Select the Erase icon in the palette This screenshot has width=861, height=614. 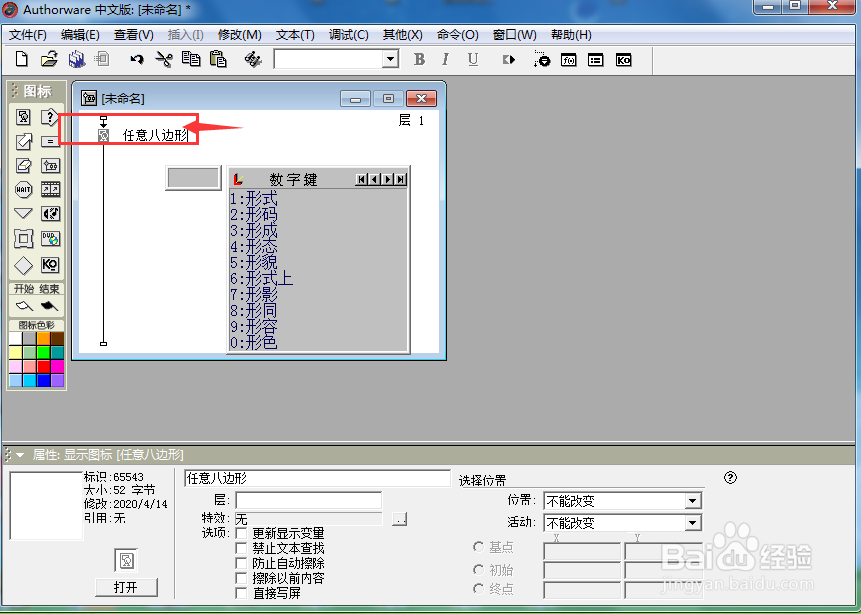(23, 165)
